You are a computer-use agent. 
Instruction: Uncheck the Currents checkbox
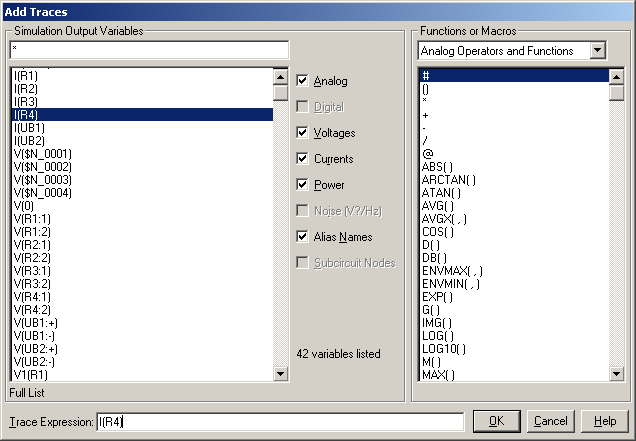click(x=302, y=158)
